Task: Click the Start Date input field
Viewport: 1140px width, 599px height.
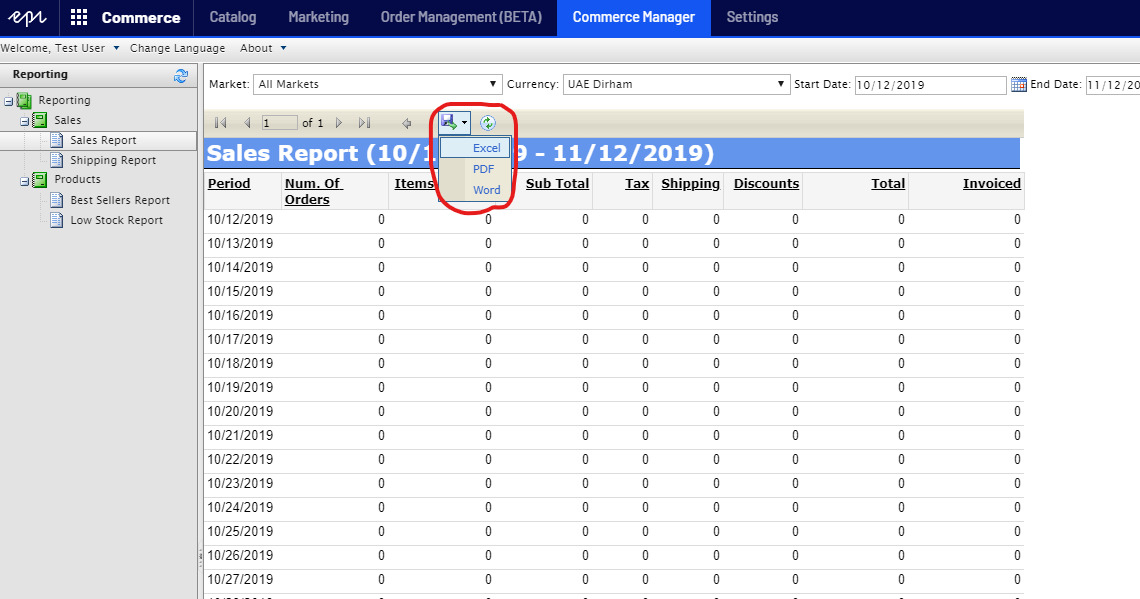Action: 929,85
